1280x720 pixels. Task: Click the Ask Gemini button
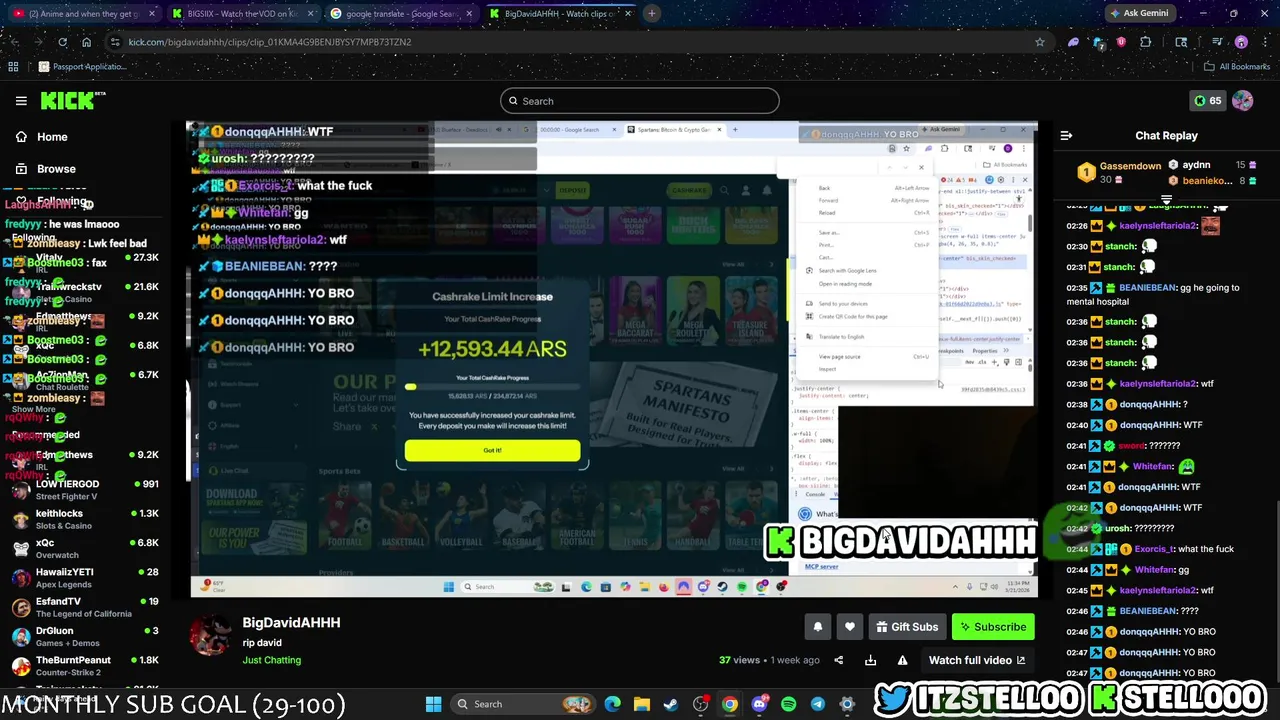1139,13
